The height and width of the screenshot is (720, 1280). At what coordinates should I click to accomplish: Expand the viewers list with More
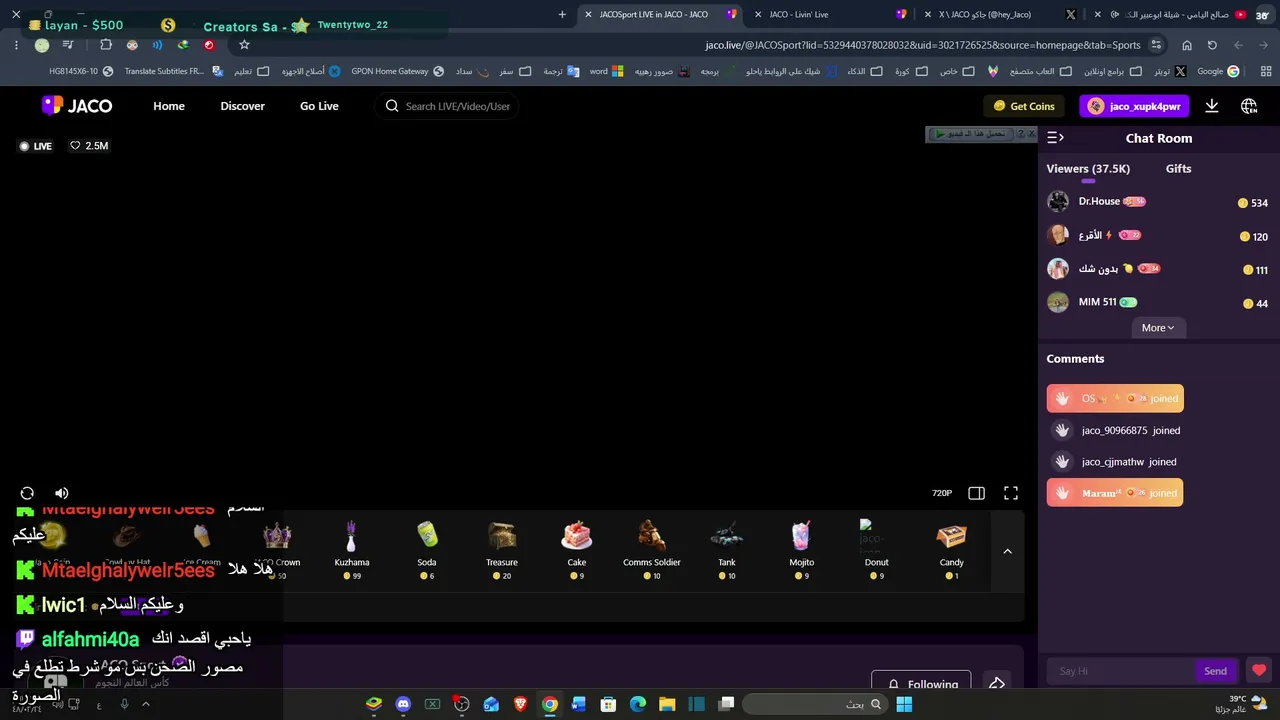[x=1158, y=328]
